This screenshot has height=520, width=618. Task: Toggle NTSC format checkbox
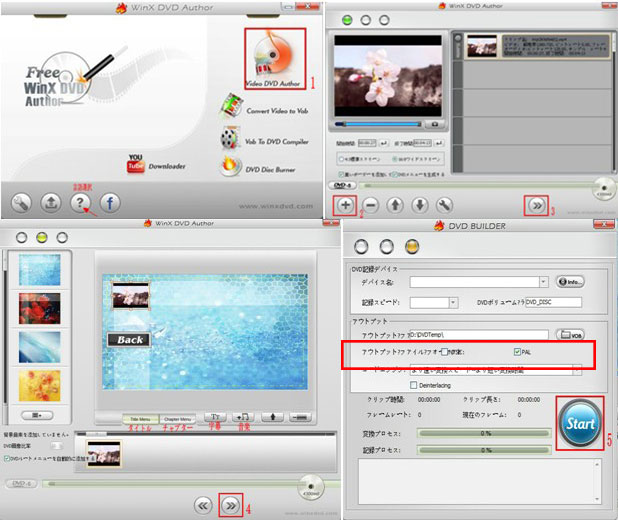pos(444,352)
